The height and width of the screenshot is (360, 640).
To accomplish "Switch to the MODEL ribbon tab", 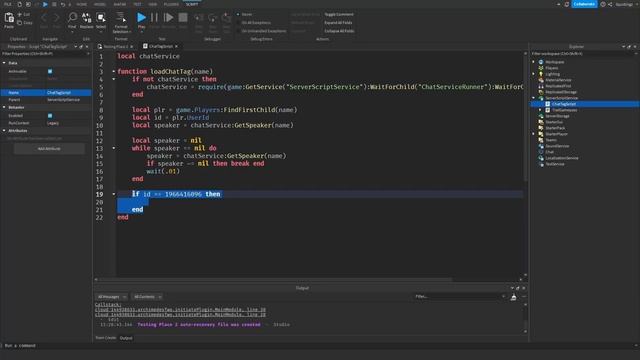I will point(100,4).
